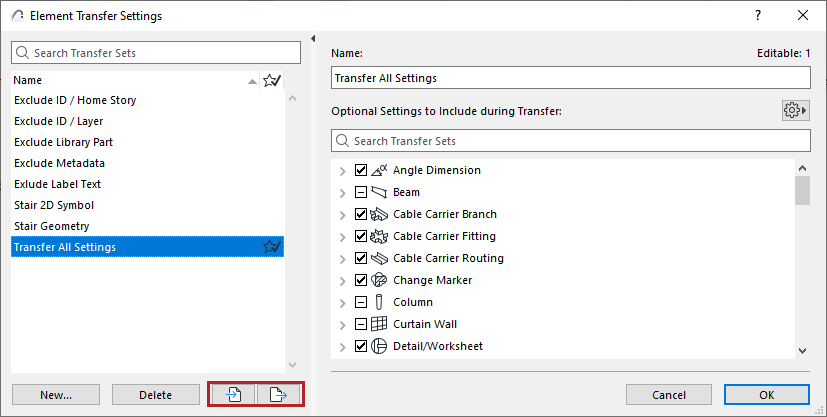Click the Change Marker element icon

pos(379,280)
